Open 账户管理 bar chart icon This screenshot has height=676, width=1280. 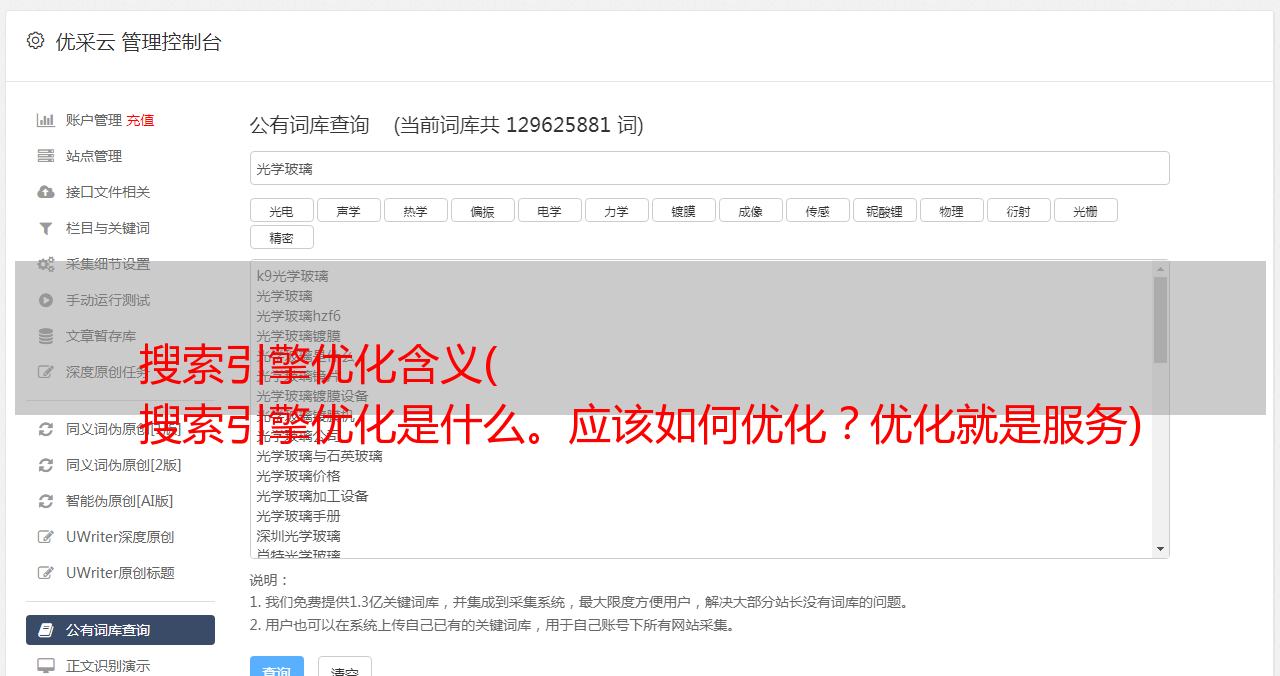coord(45,120)
